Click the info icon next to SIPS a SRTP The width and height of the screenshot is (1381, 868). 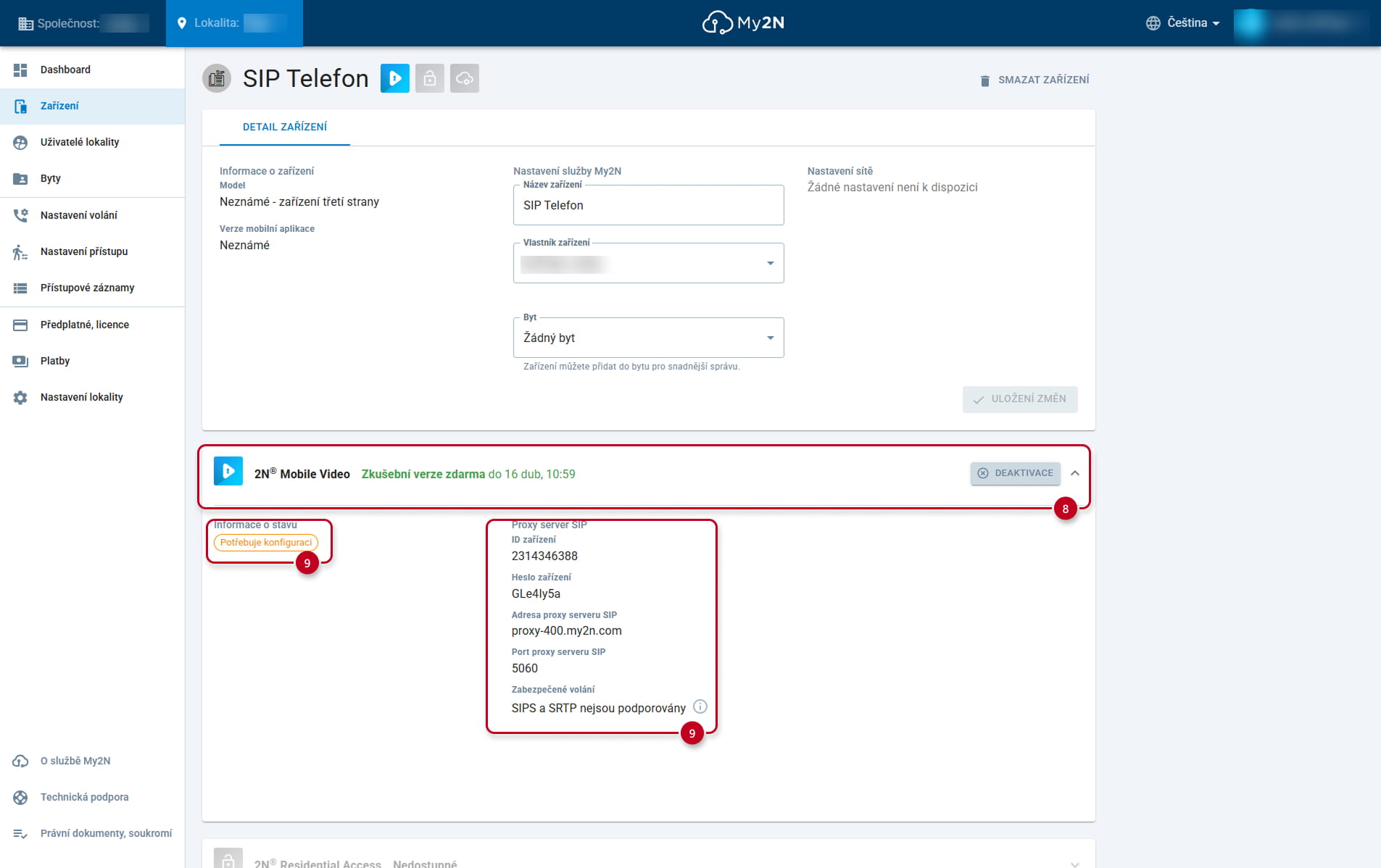700,706
